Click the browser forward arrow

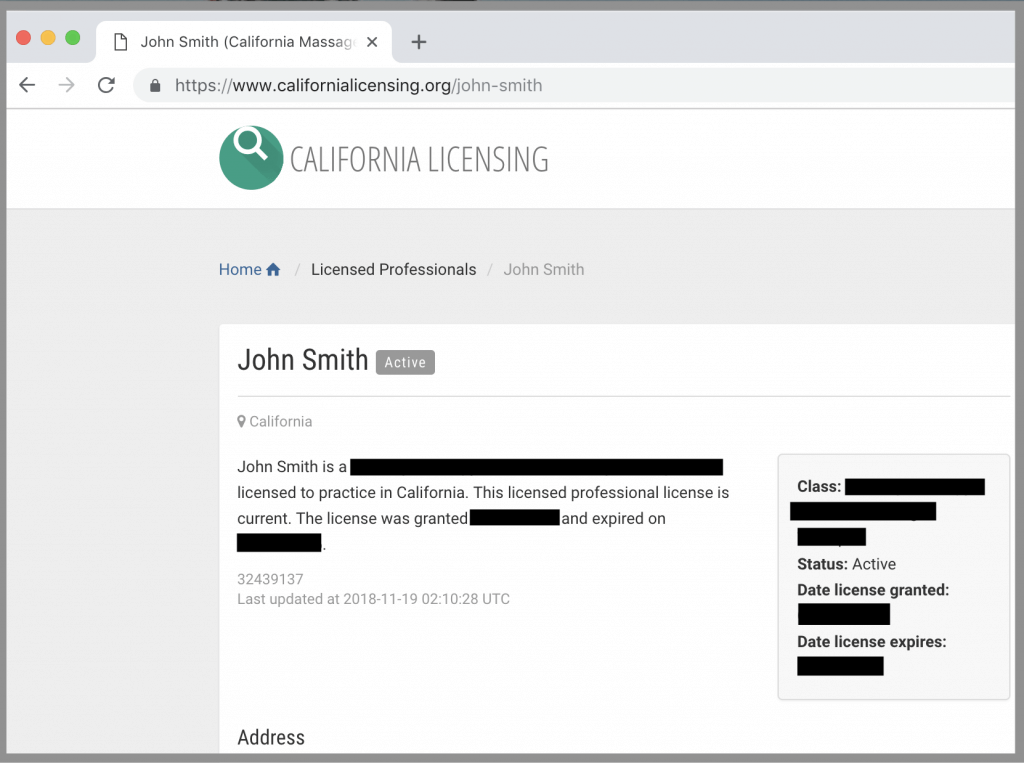(67, 85)
